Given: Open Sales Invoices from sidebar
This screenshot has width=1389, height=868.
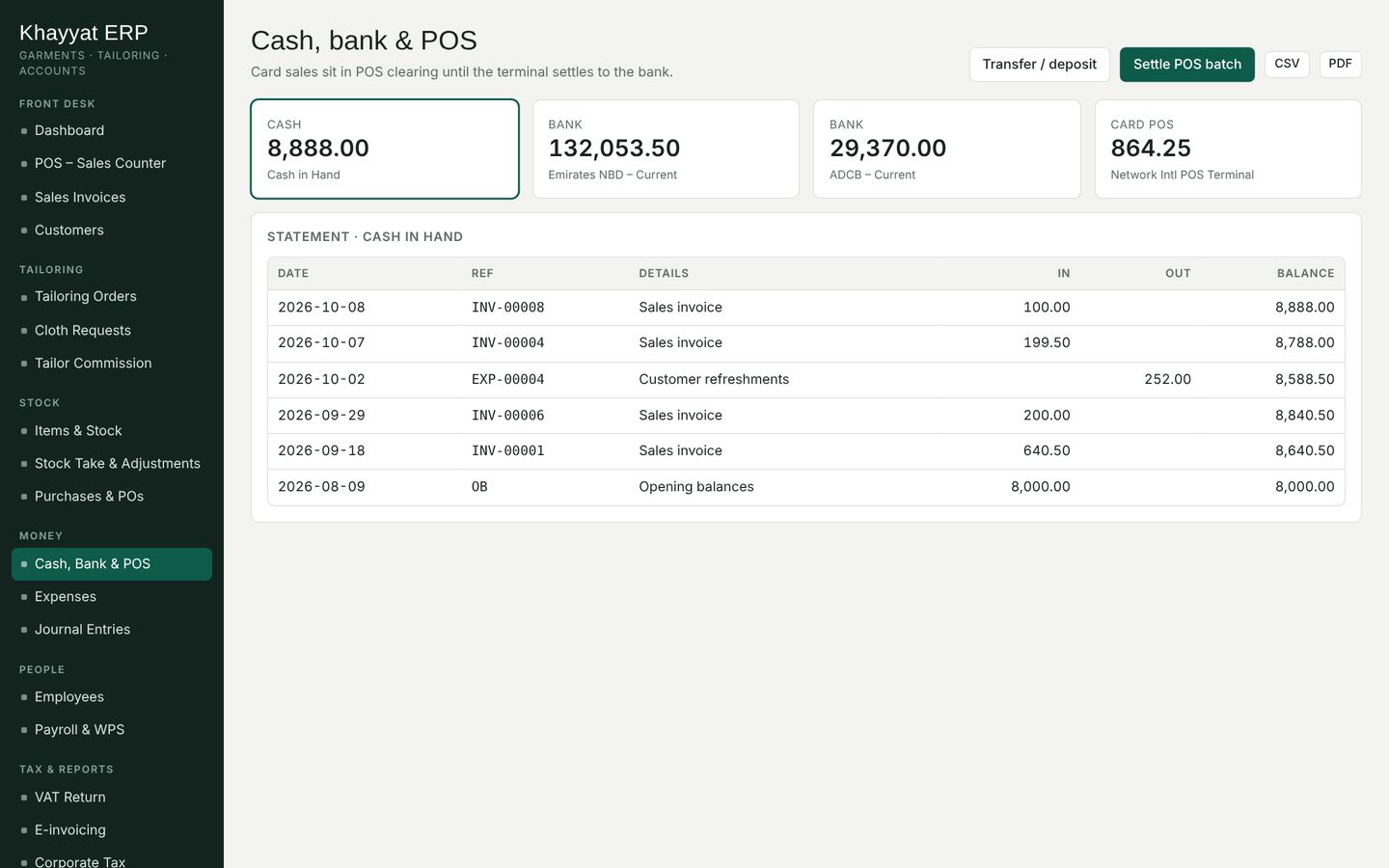Looking at the screenshot, I should 112,197.
